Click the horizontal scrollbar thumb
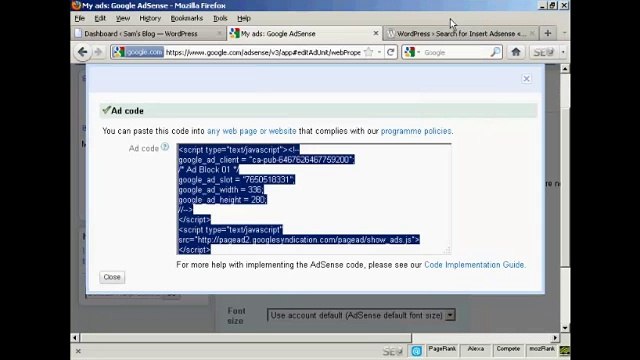This screenshot has height=360, width=640. 246,338
